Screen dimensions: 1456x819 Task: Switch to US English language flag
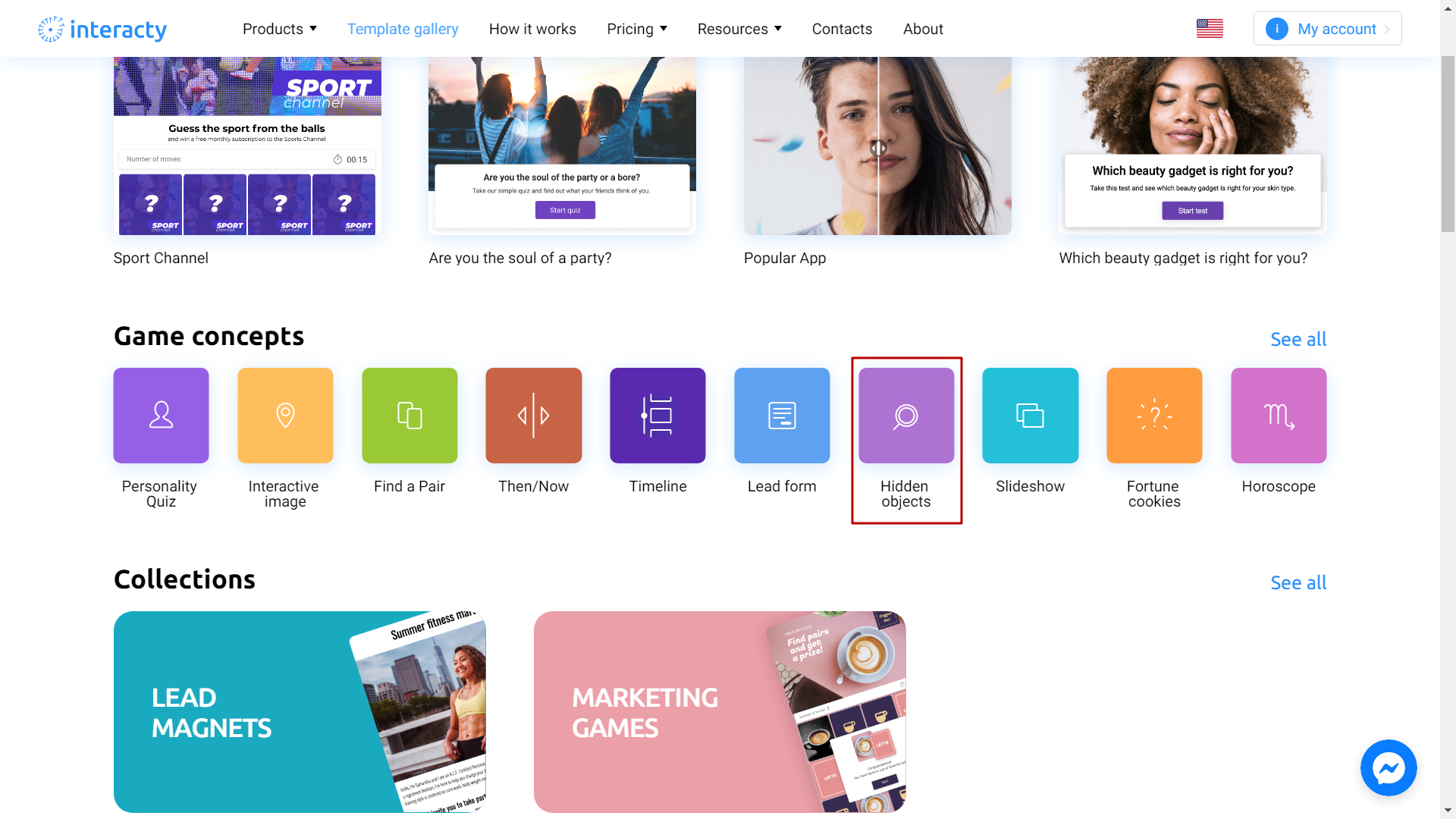tap(1210, 28)
